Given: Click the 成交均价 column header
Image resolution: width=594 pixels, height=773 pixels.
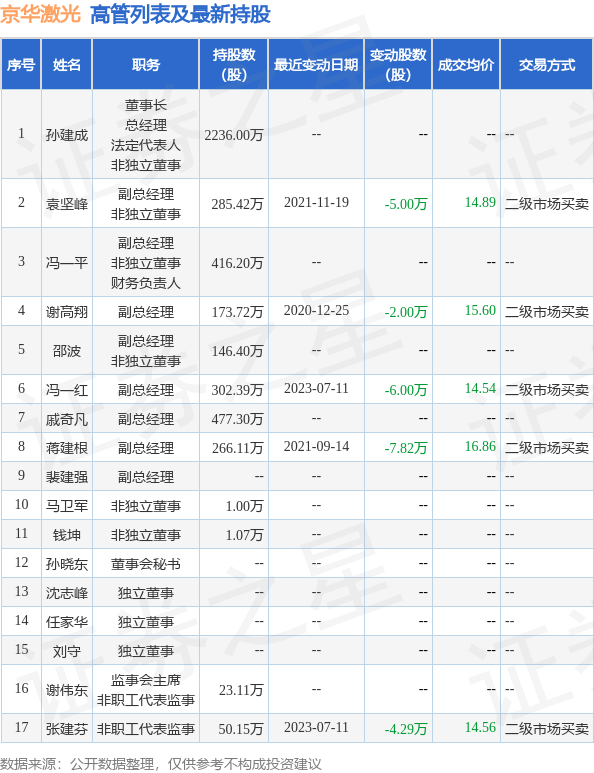Looking at the screenshot, I should coord(466,65).
